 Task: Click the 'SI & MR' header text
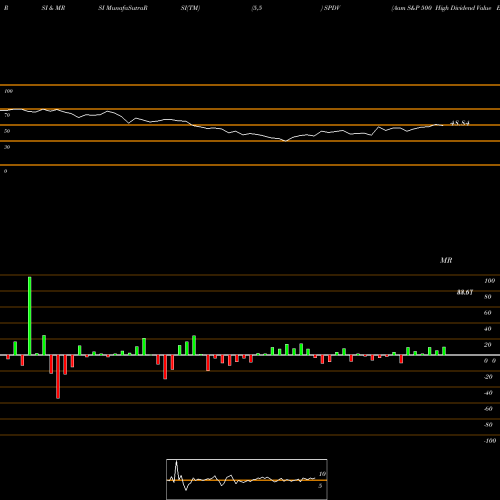tap(53, 8)
